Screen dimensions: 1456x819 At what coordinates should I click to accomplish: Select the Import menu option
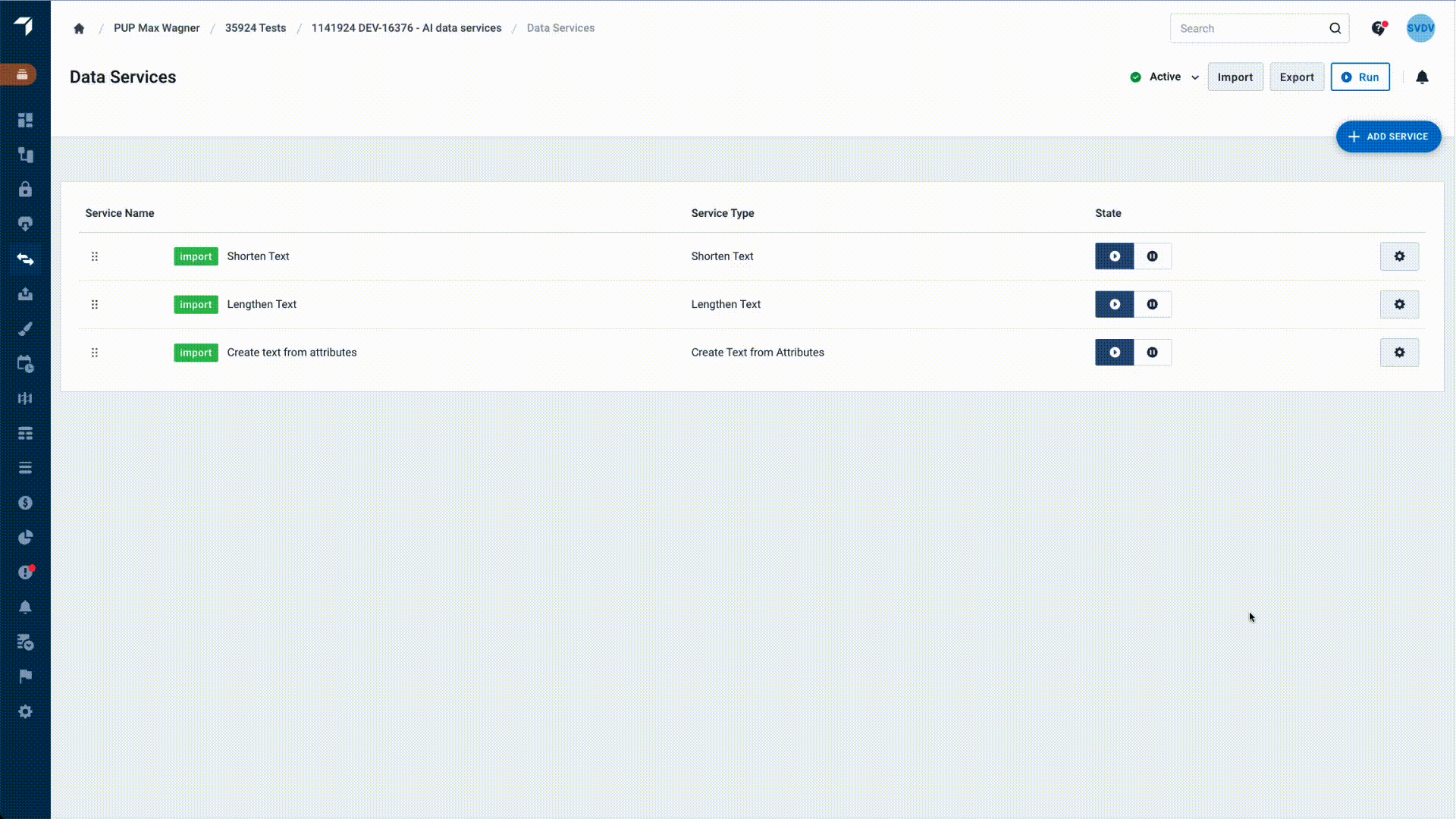(1235, 77)
